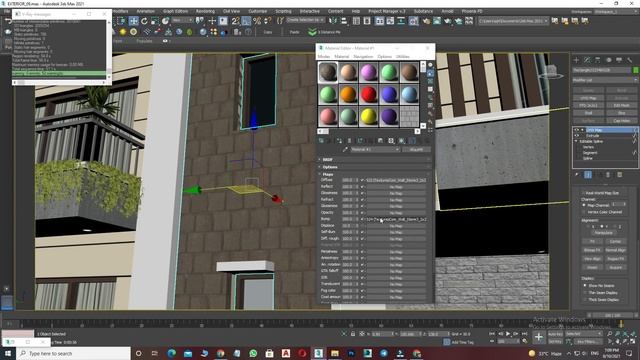Pin the modifier stack
640x360 pixels.
577,175
